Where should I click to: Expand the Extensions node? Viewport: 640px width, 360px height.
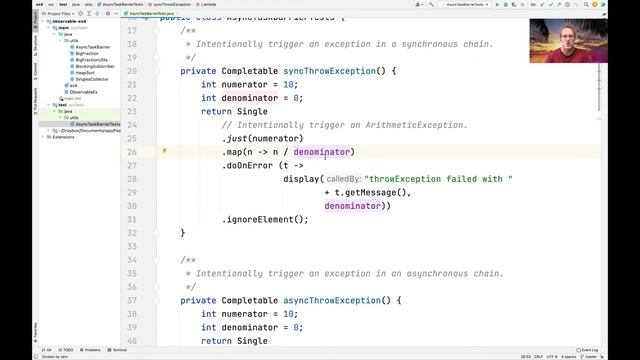(43, 137)
